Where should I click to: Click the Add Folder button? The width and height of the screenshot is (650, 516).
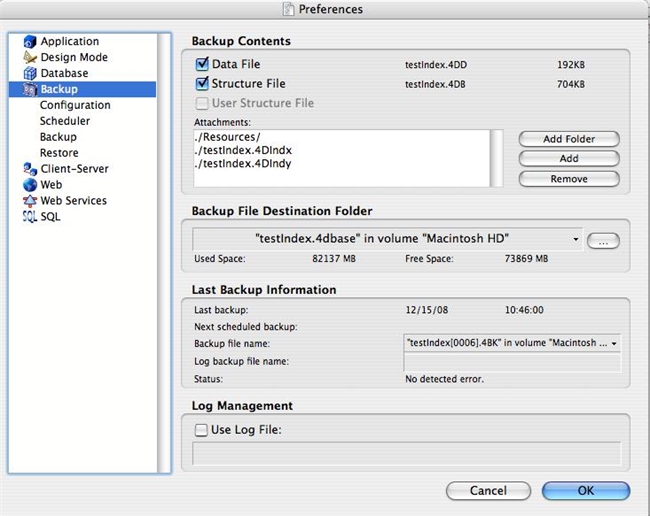point(568,139)
